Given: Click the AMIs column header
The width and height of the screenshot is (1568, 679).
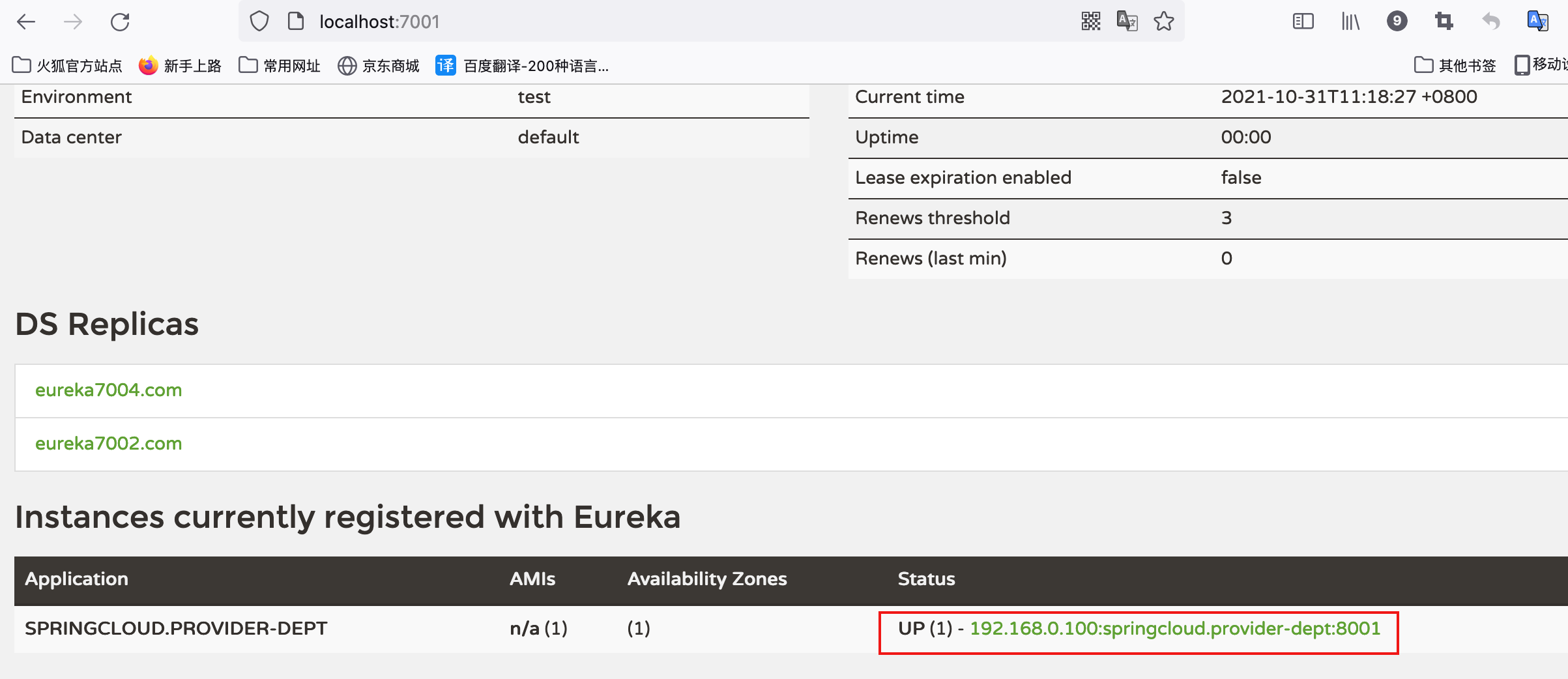Looking at the screenshot, I should 532,579.
